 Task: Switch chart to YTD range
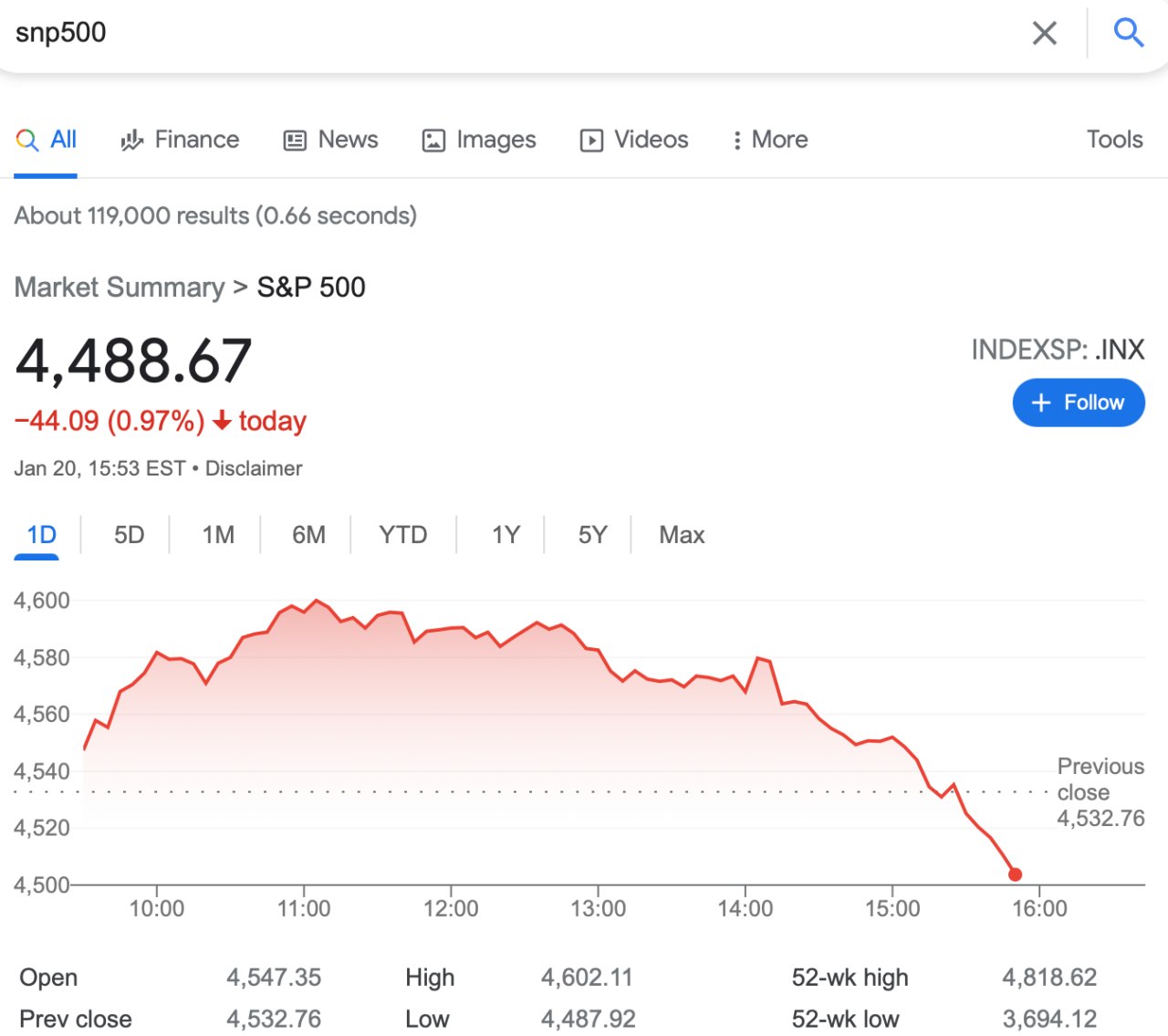point(402,535)
